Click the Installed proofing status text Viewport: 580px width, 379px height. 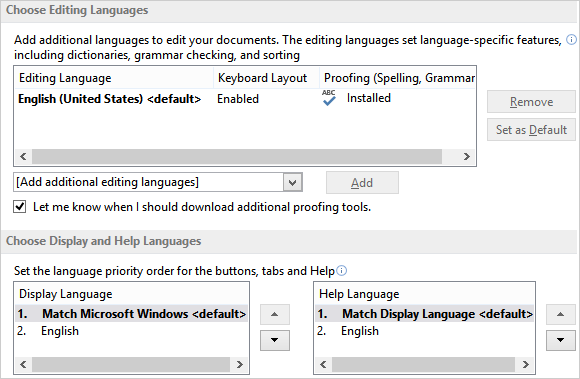[x=369, y=98]
